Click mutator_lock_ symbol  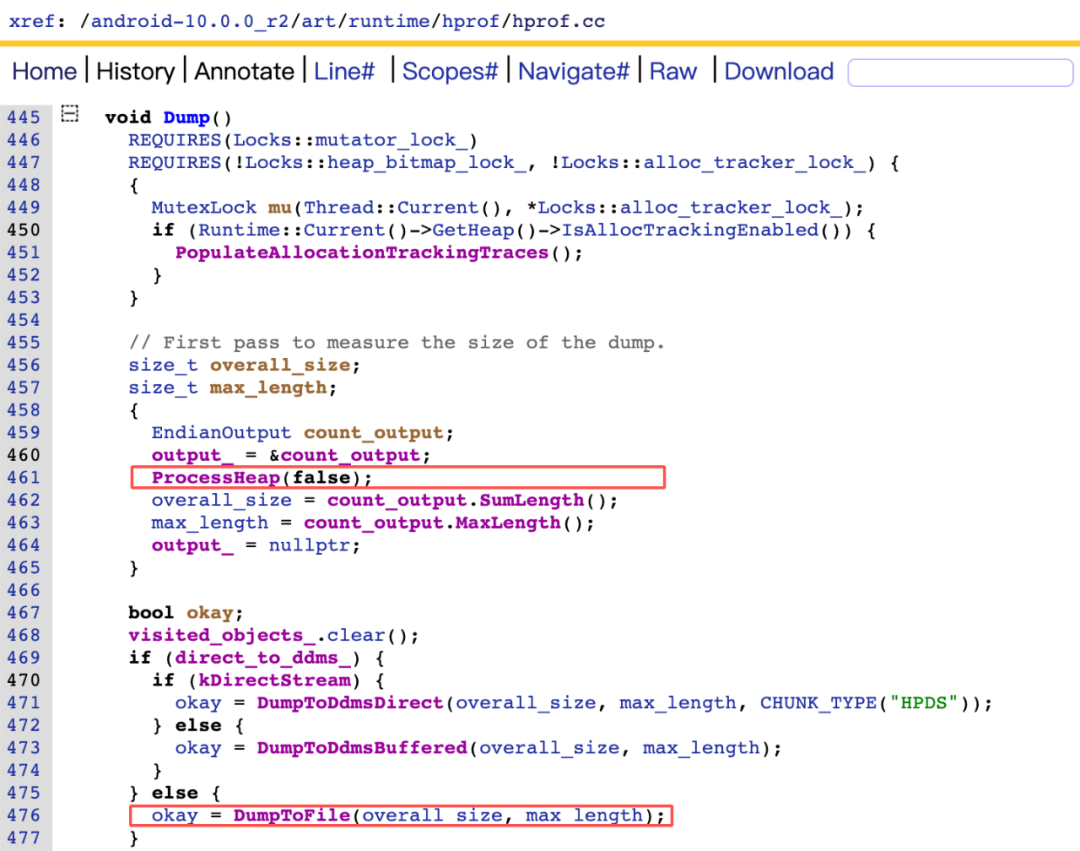tap(391, 140)
